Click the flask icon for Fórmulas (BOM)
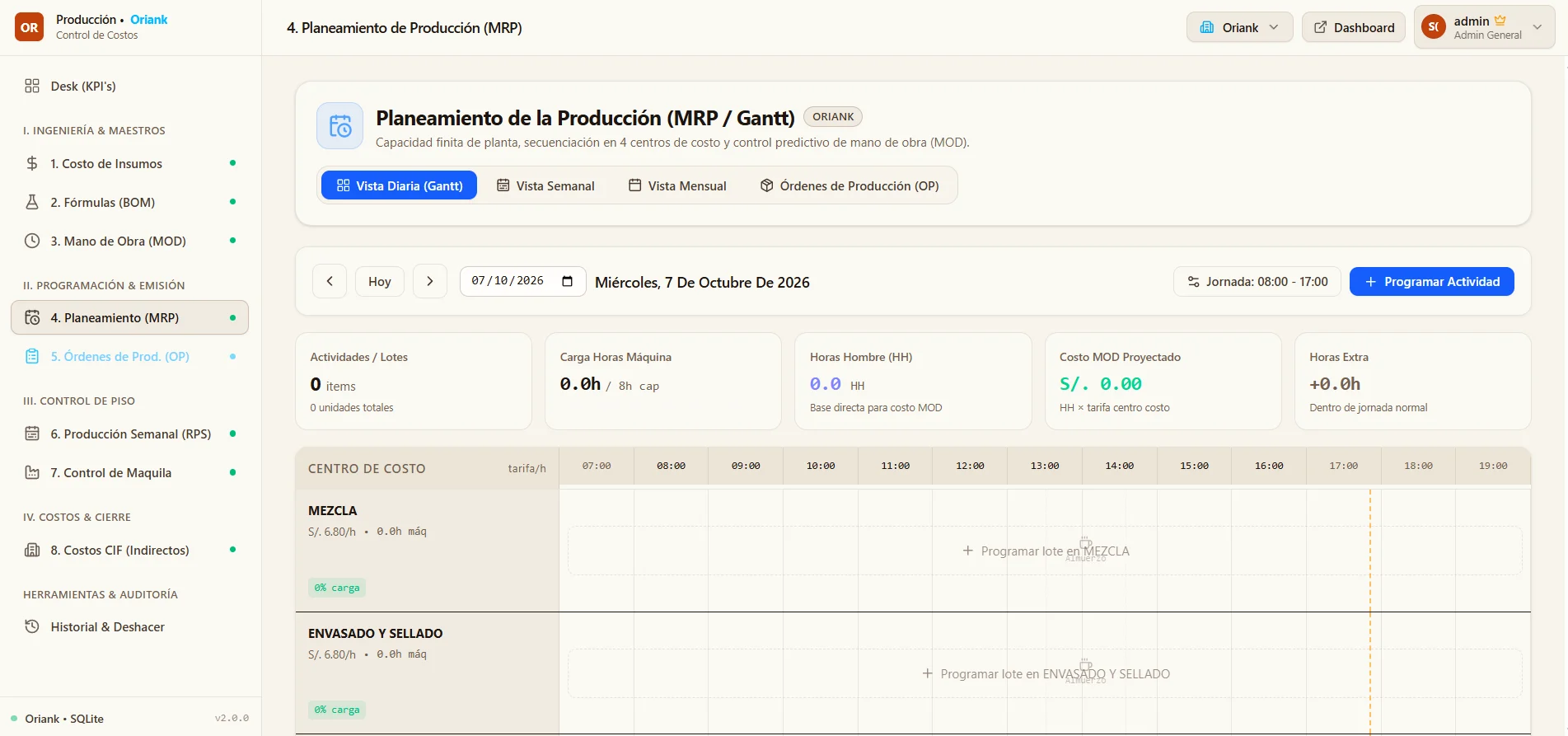The width and height of the screenshot is (1568, 736). [32, 202]
